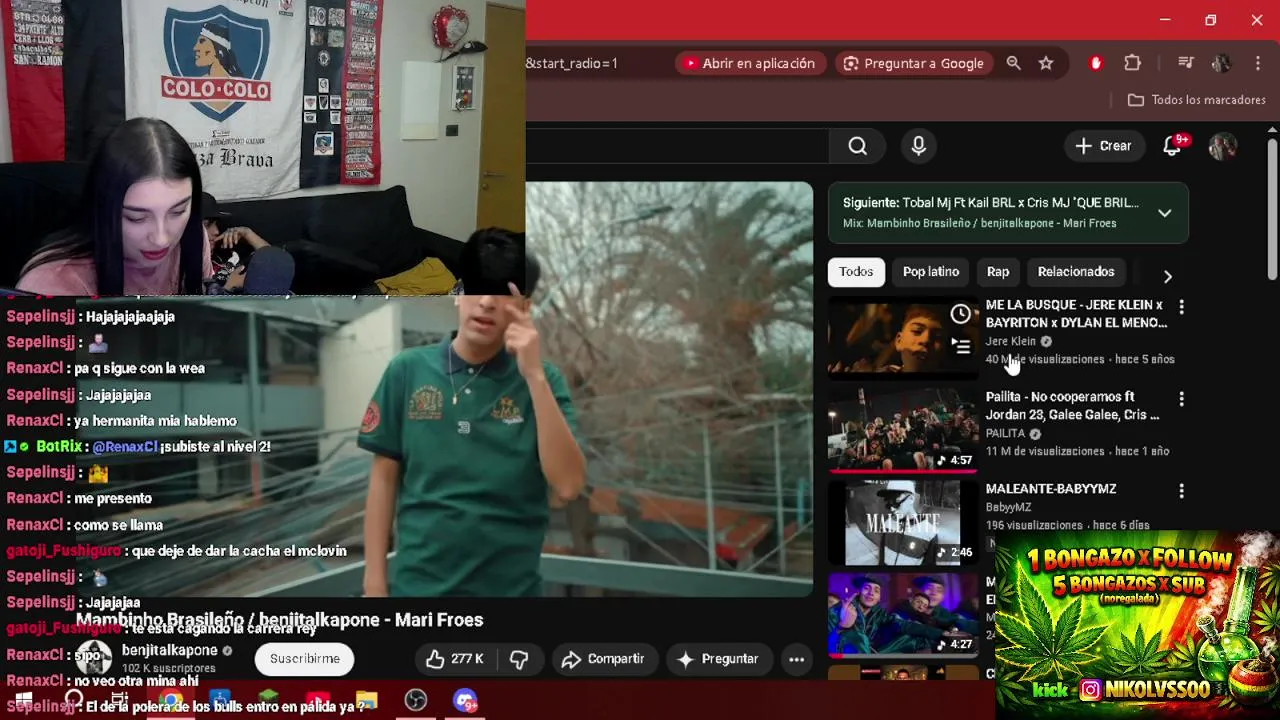Click the Pailita No cooperamos title
This screenshot has width=1280, height=720.
click(x=1072, y=406)
